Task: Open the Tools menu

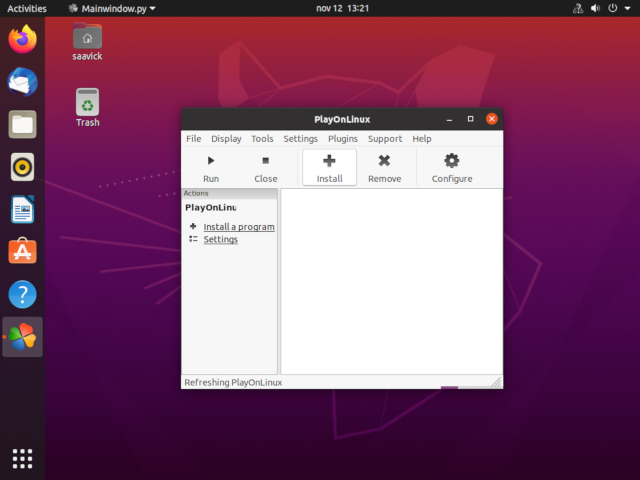Action: point(262,139)
